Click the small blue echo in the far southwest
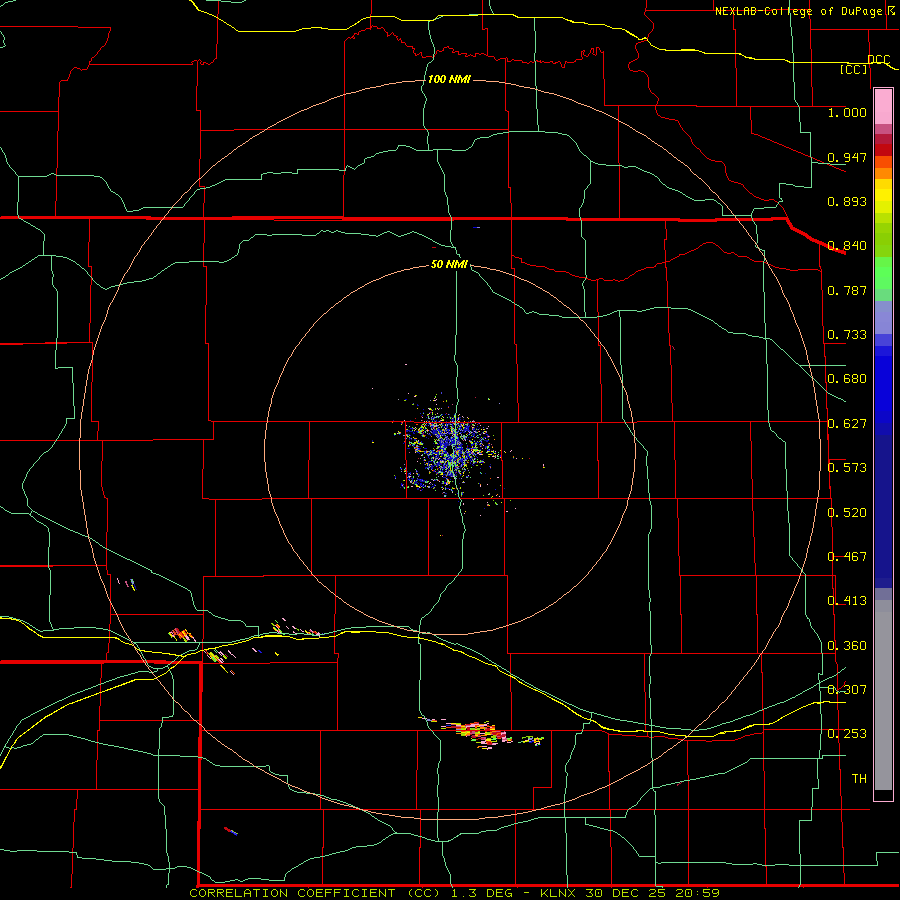The width and height of the screenshot is (900, 900). click(x=231, y=831)
